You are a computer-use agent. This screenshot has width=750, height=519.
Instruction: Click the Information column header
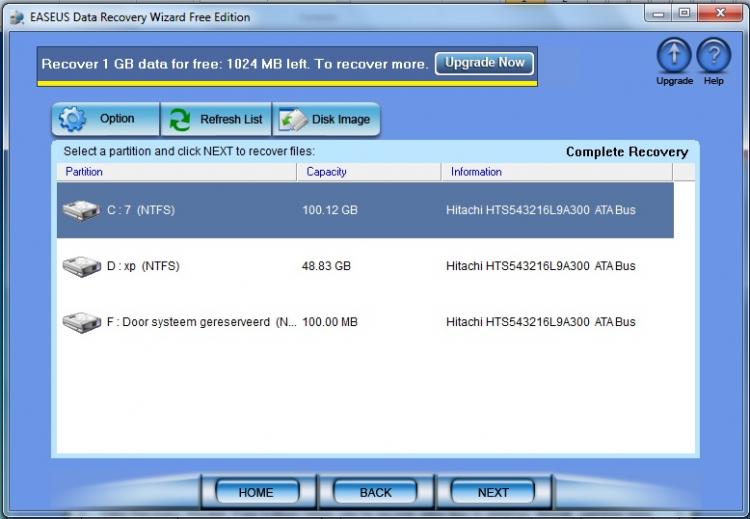[557, 172]
